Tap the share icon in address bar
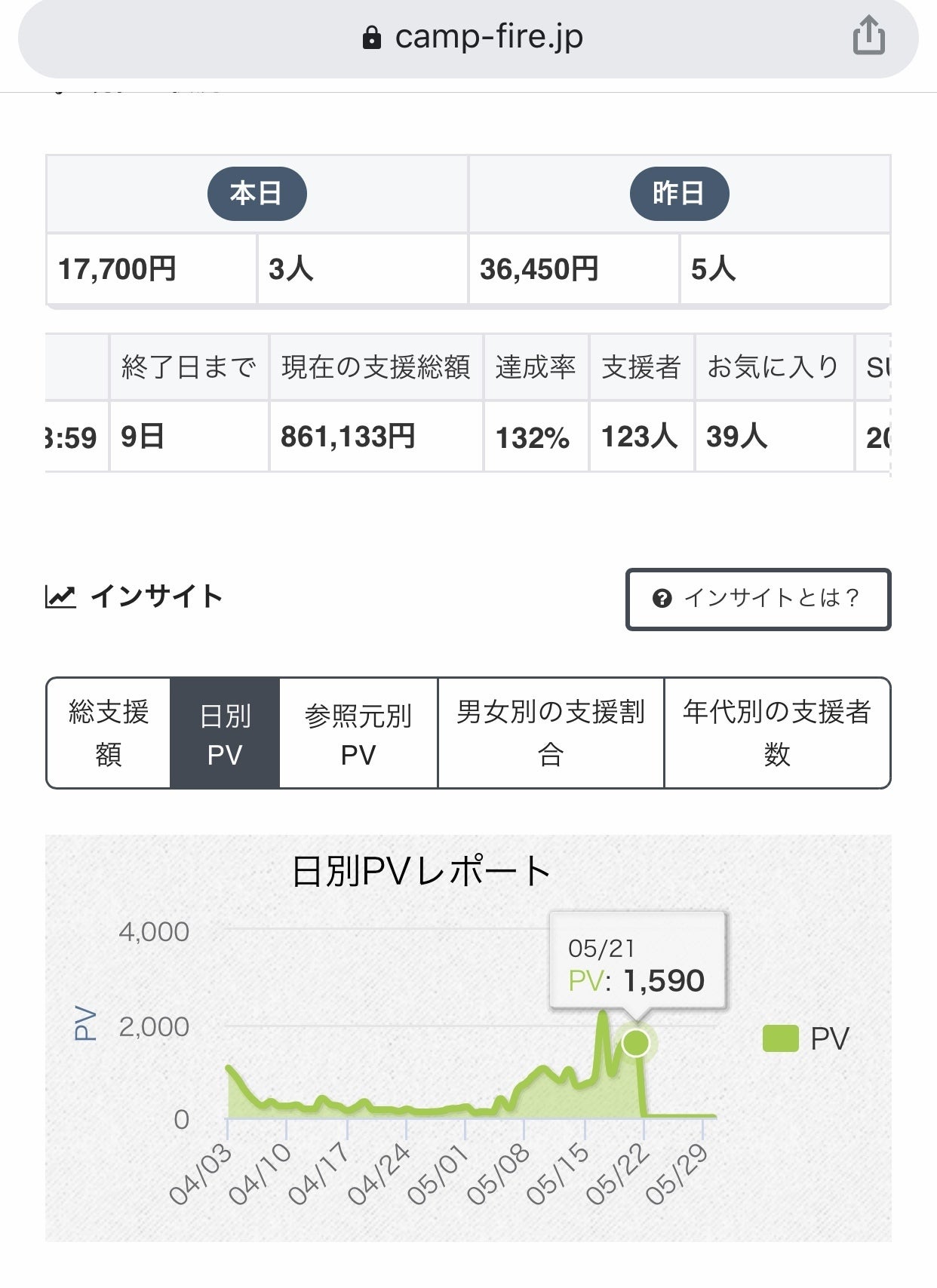The height and width of the screenshot is (1288, 937). pyautogui.click(x=868, y=35)
